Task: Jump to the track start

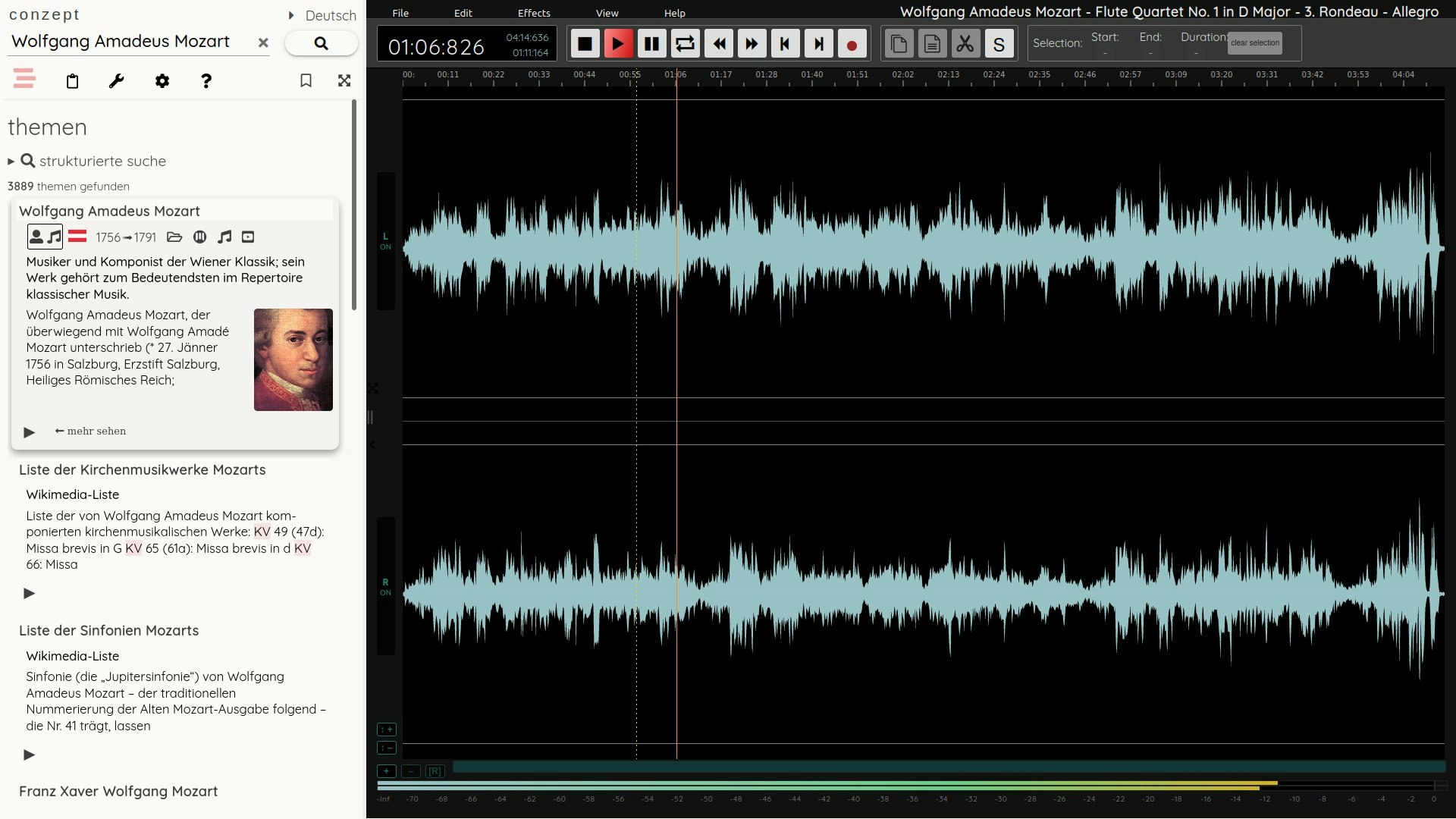Action: tap(785, 44)
